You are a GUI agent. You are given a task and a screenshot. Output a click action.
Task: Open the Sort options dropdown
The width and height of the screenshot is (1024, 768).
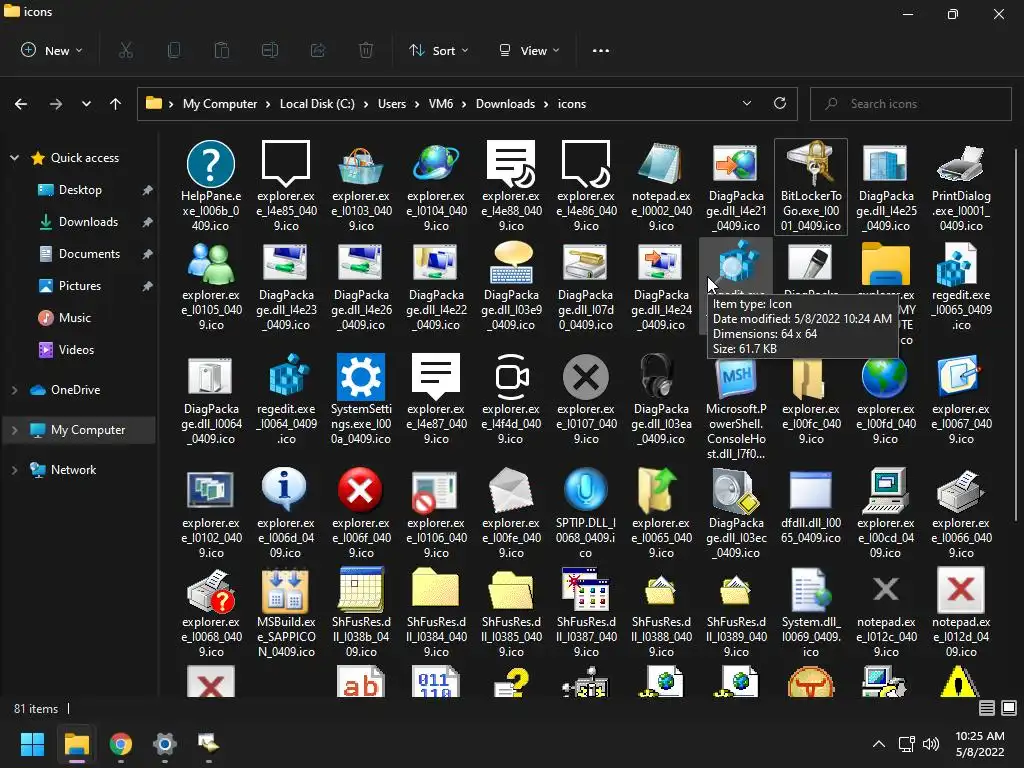click(x=439, y=50)
